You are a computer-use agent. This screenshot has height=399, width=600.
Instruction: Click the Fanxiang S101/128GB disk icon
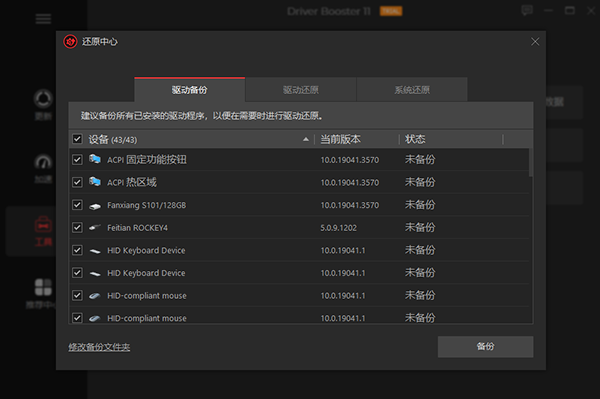pos(95,206)
